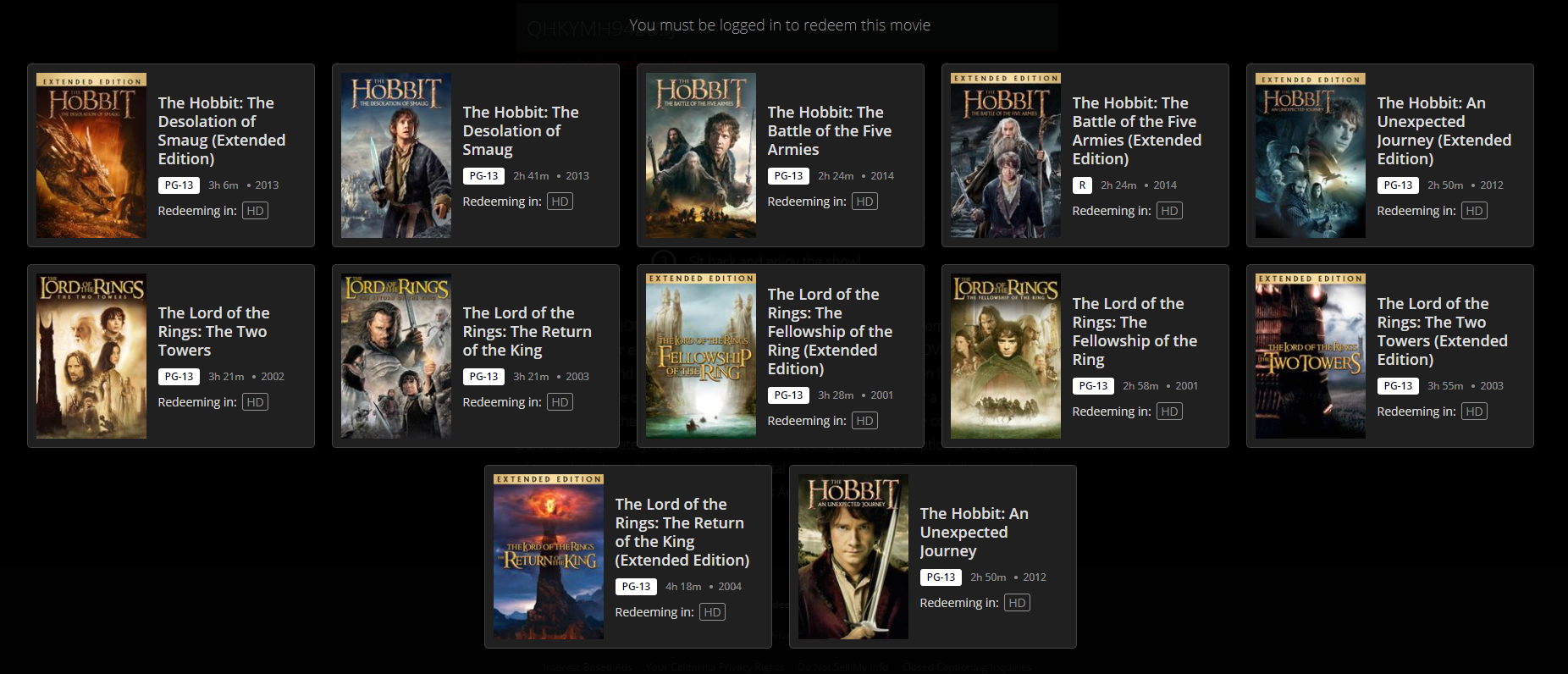Image resolution: width=1568 pixels, height=674 pixels.
Task: Click HD badge on PG-13 Battle of the Five Armies card
Action: coord(864,202)
